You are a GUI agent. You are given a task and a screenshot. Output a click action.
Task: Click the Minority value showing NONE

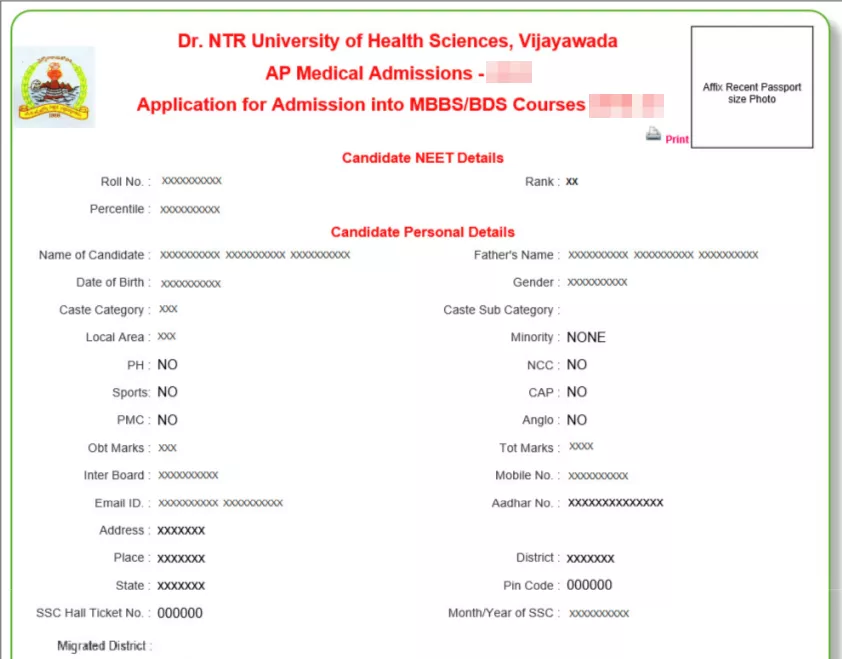585,337
